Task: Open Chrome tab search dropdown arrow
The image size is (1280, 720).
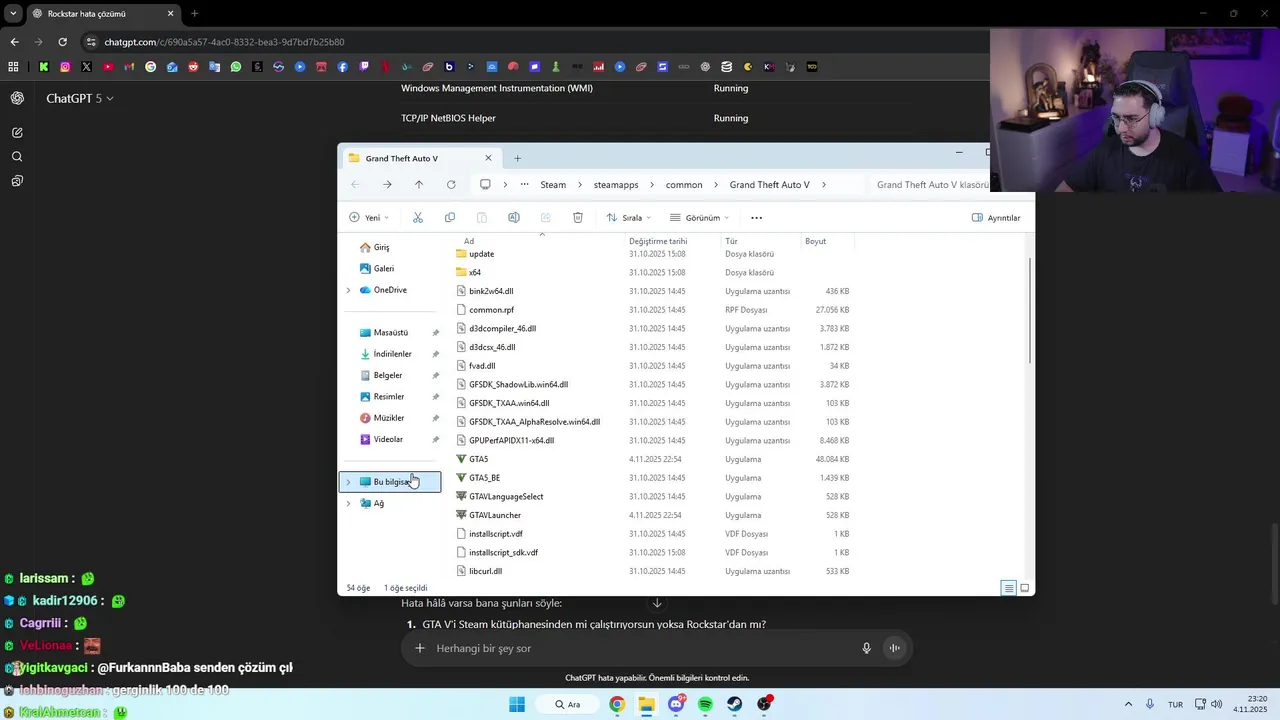Action: pos(13,13)
